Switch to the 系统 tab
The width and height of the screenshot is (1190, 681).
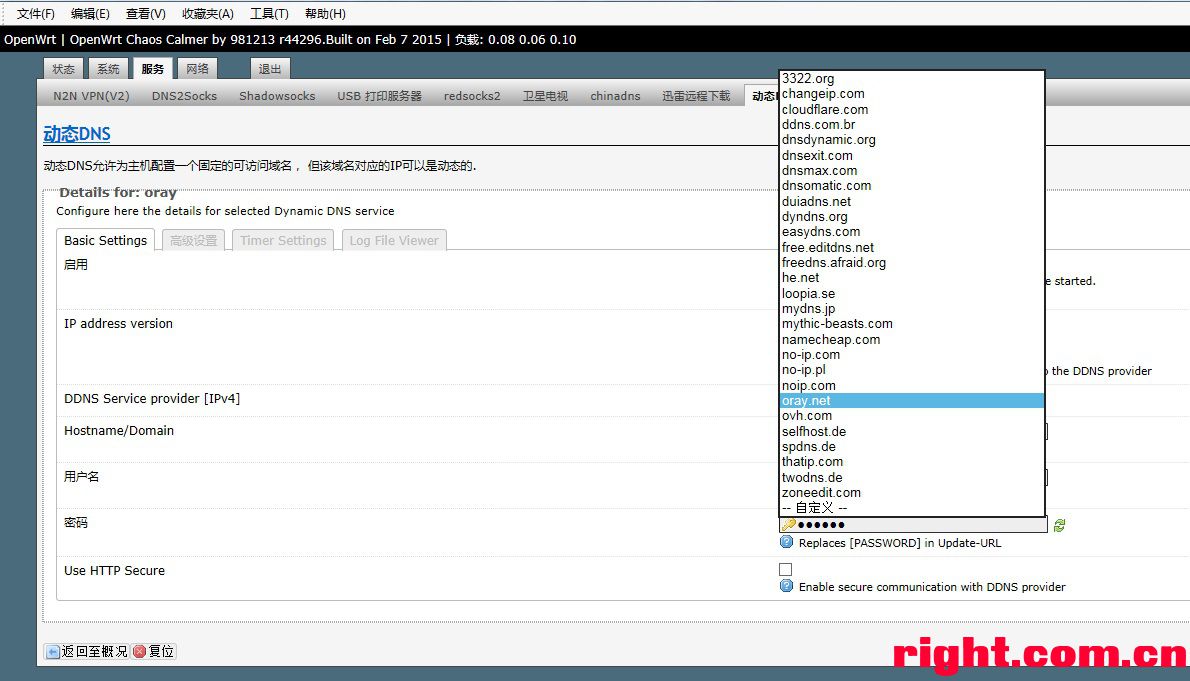click(108, 69)
